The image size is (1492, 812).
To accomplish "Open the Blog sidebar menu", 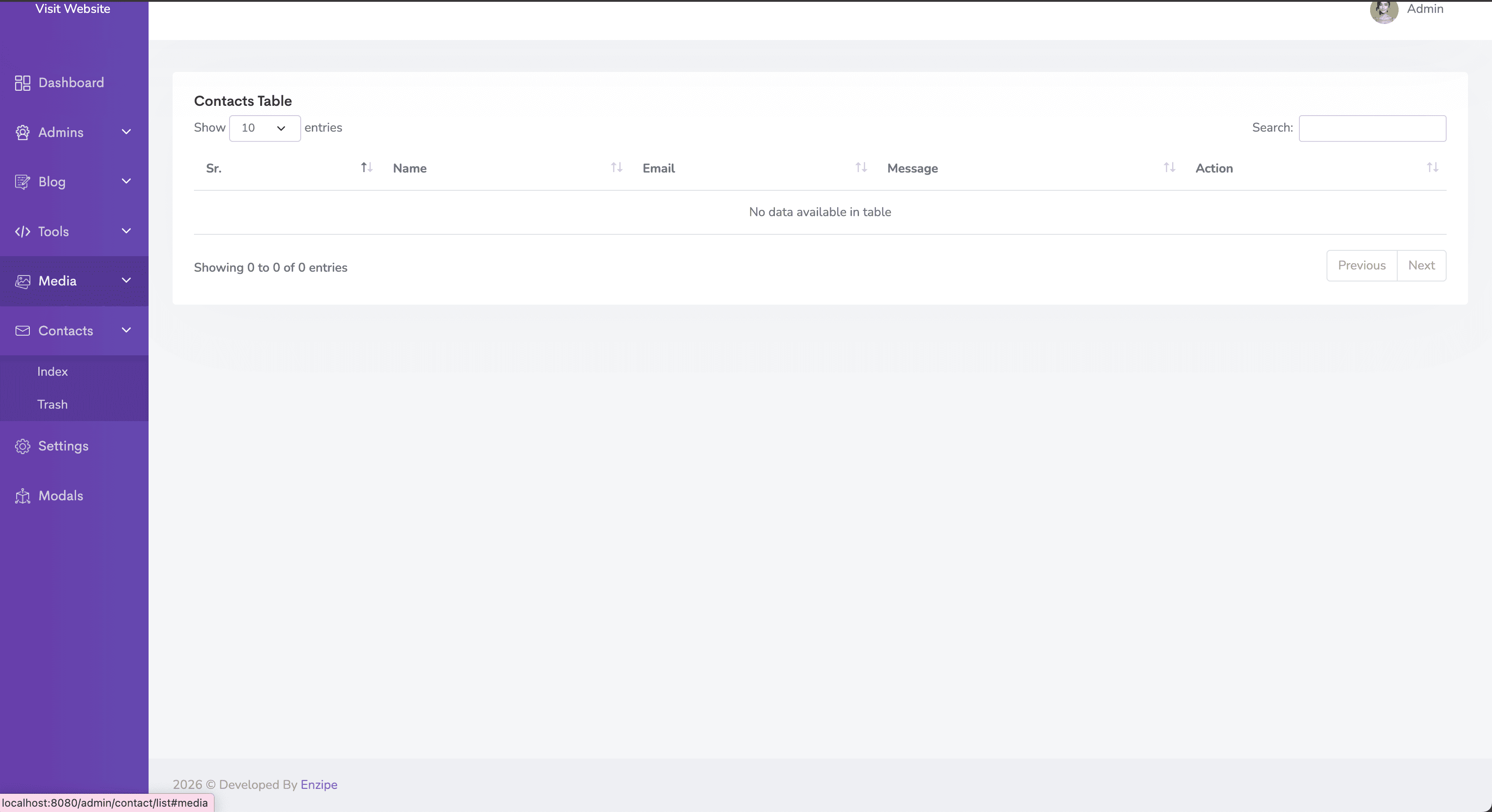I will [x=74, y=182].
